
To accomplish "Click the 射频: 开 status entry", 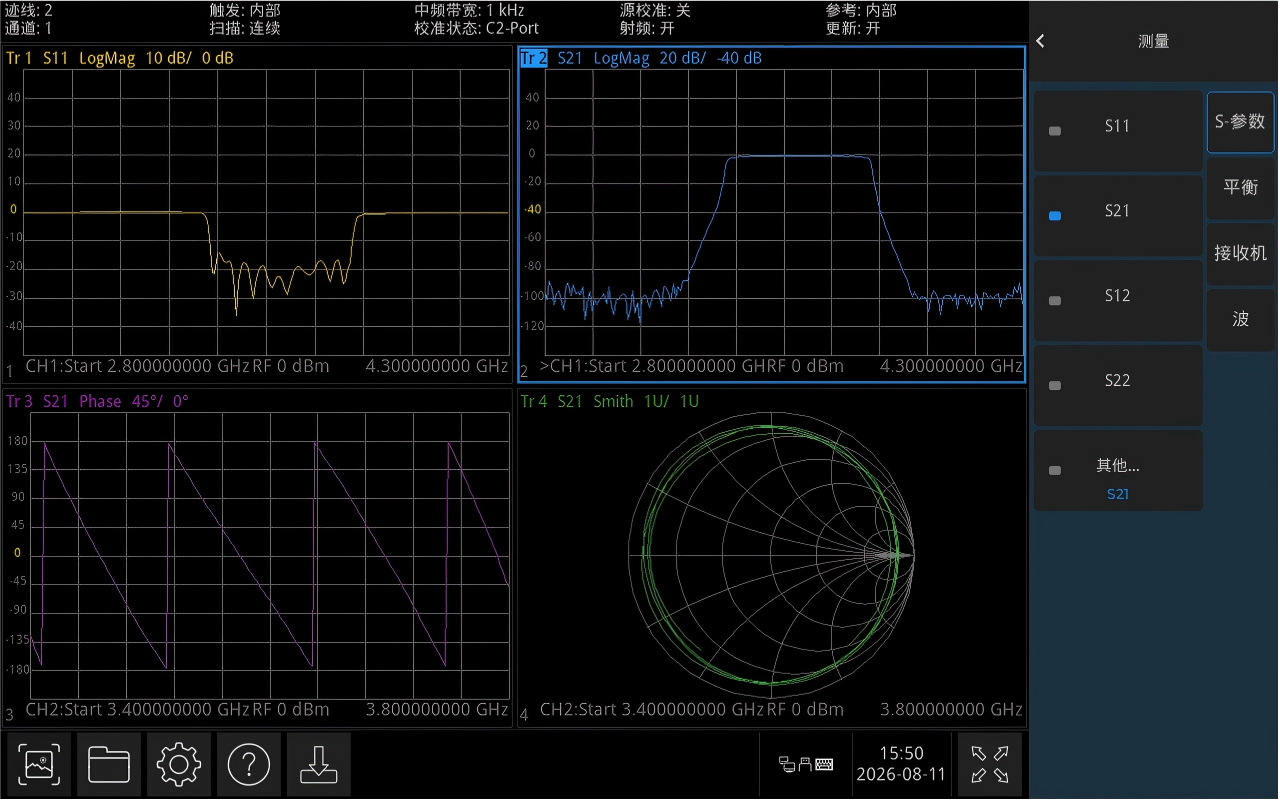I will [x=647, y=28].
